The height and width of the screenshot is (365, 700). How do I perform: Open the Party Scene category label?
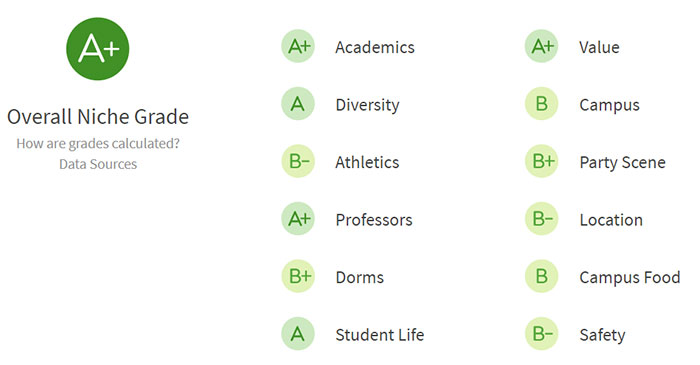click(x=622, y=163)
